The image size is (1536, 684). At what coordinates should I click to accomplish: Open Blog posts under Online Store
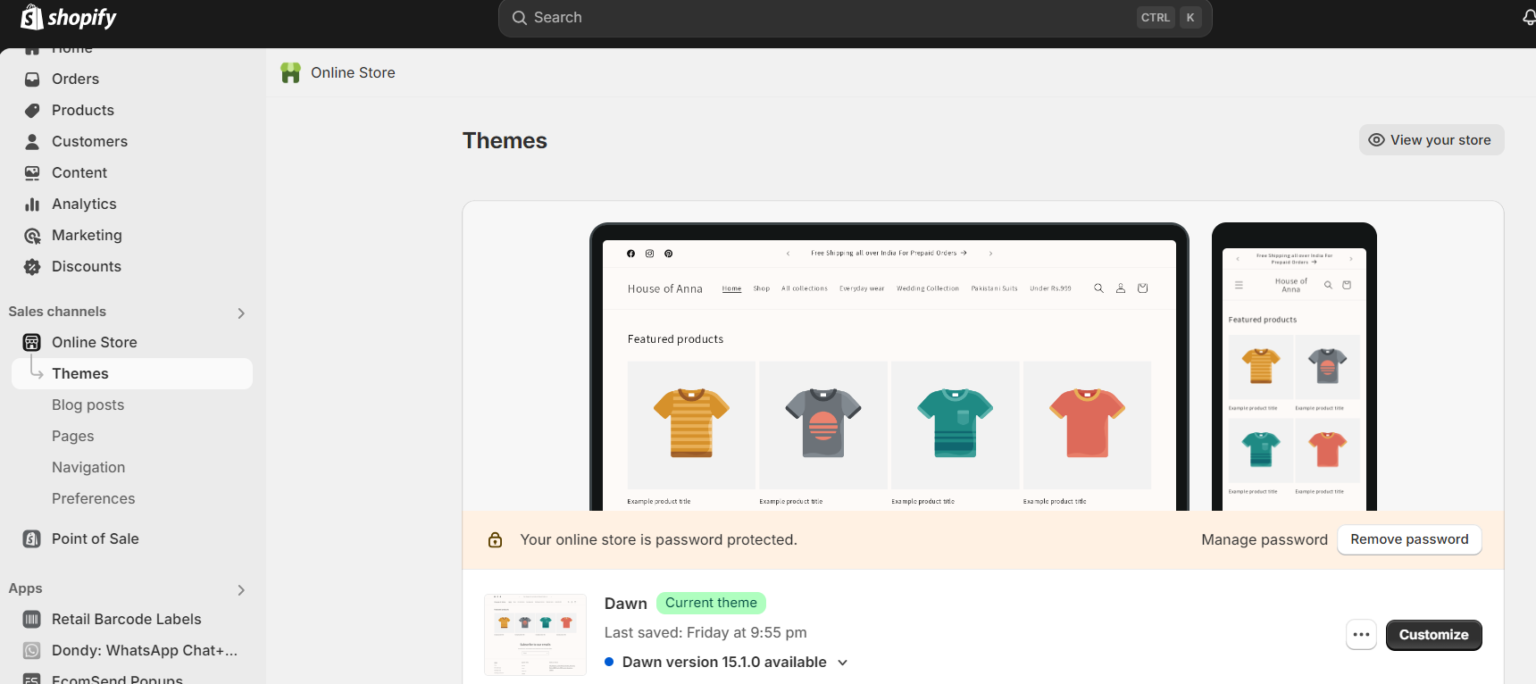pyautogui.click(x=88, y=405)
